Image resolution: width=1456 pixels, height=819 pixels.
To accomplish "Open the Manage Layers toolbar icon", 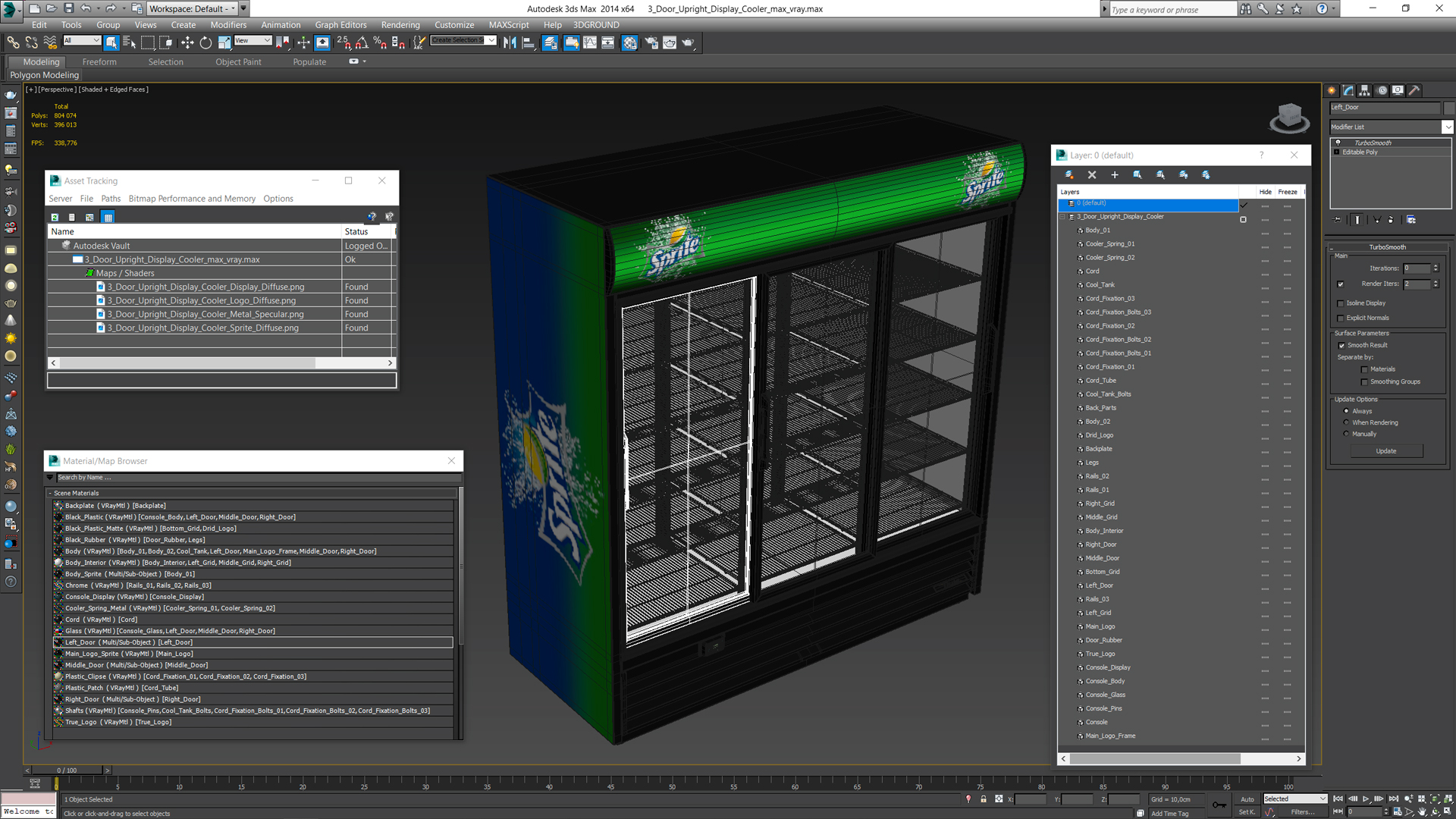I will pos(550,42).
